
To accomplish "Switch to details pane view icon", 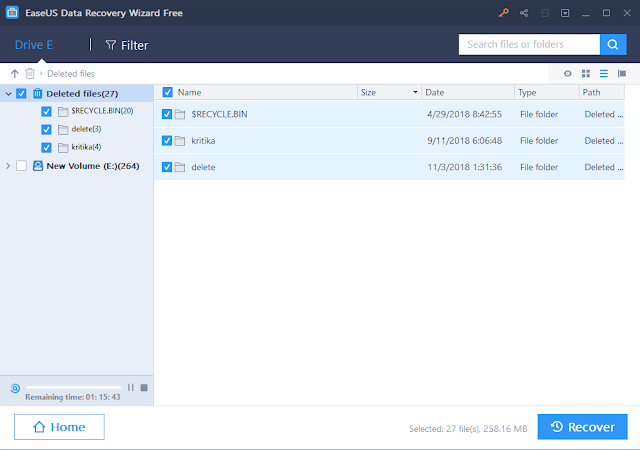I will pos(622,74).
